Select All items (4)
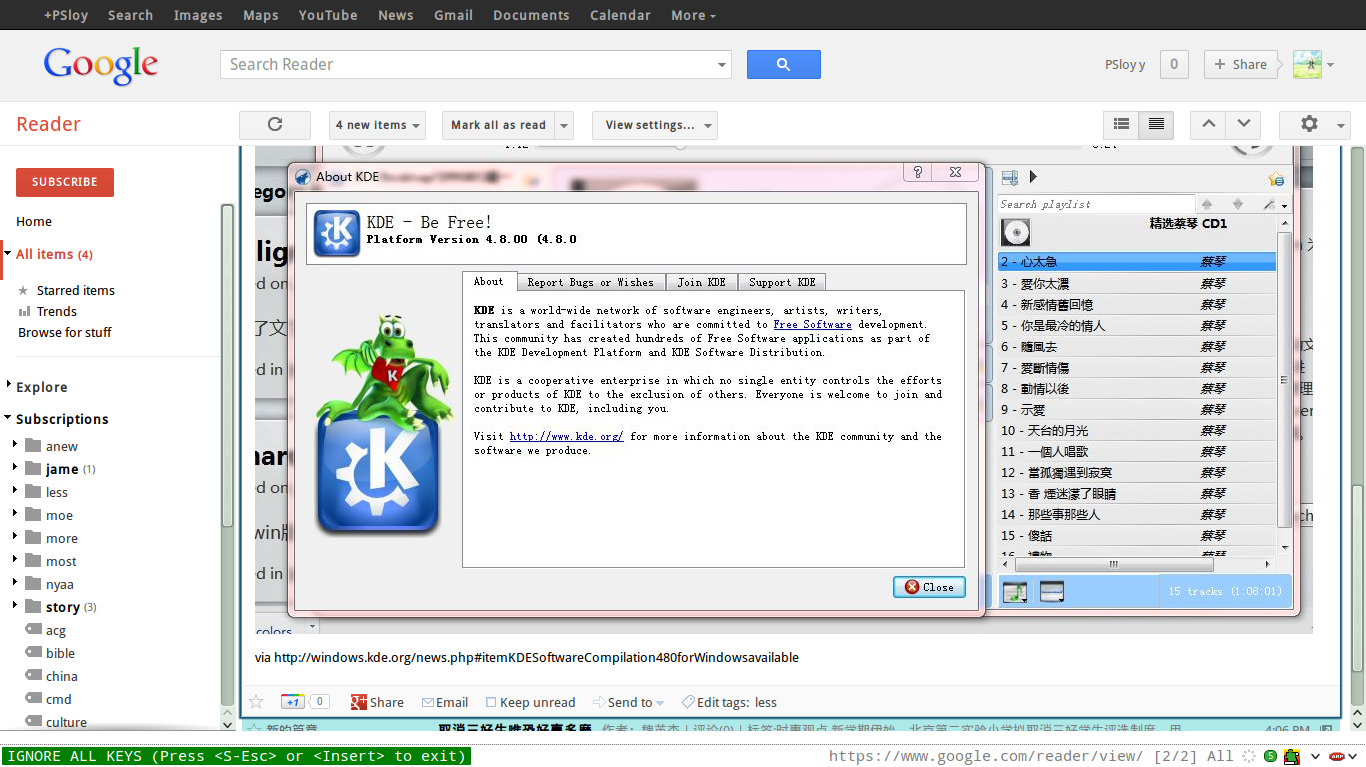The height and width of the screenshot is (767, 1366). click(54, 254)
